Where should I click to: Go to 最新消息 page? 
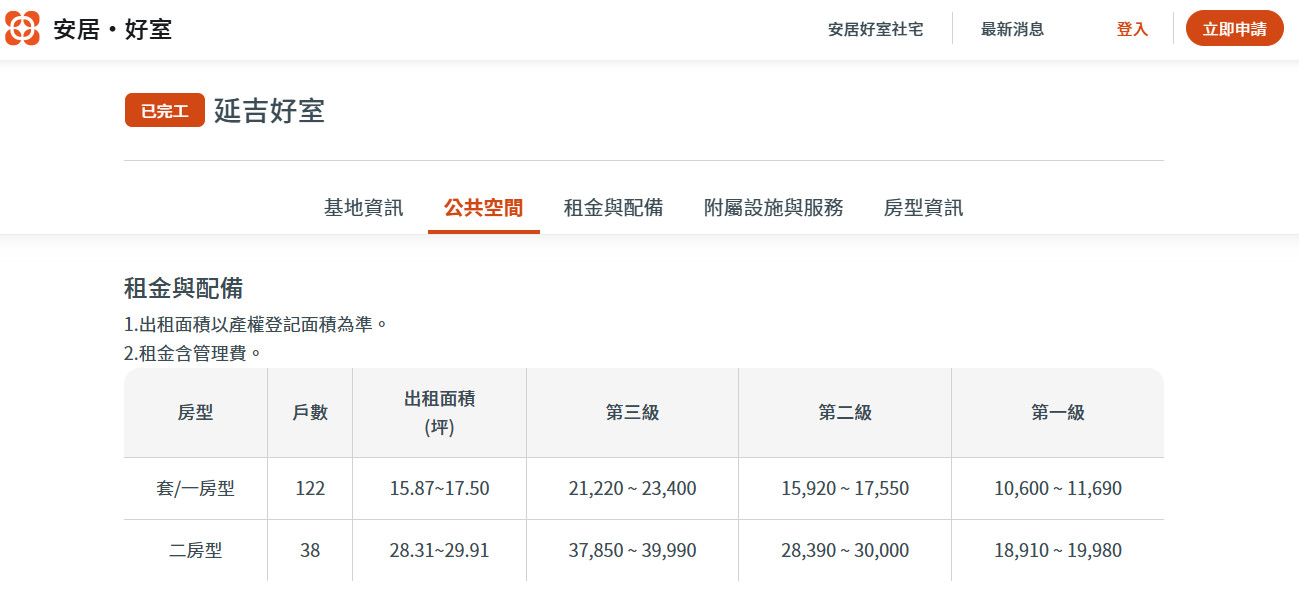[1012, 29]
